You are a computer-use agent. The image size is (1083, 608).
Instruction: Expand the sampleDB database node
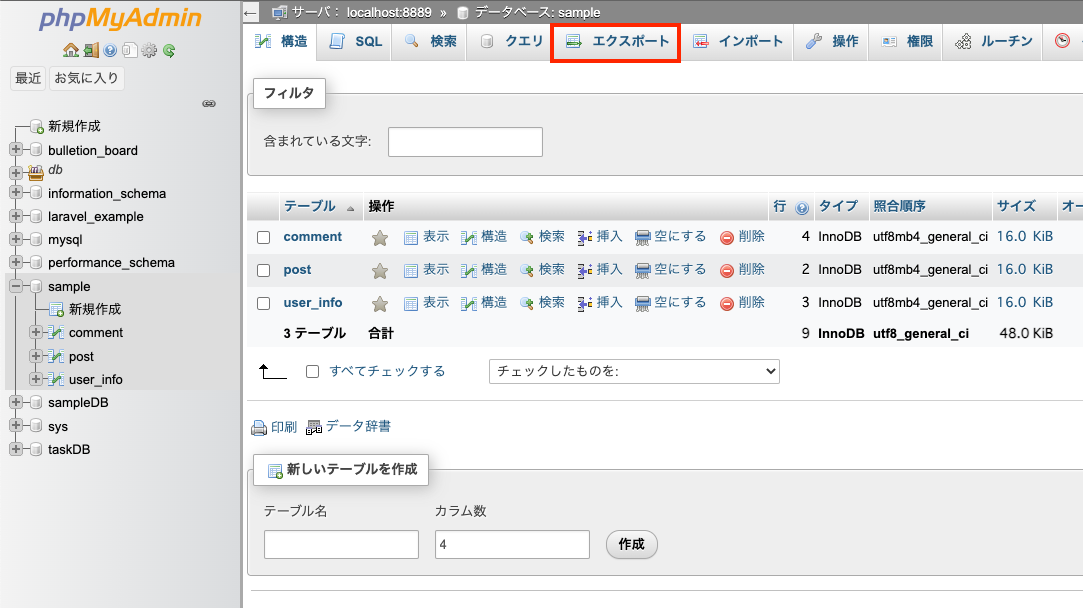16,402
